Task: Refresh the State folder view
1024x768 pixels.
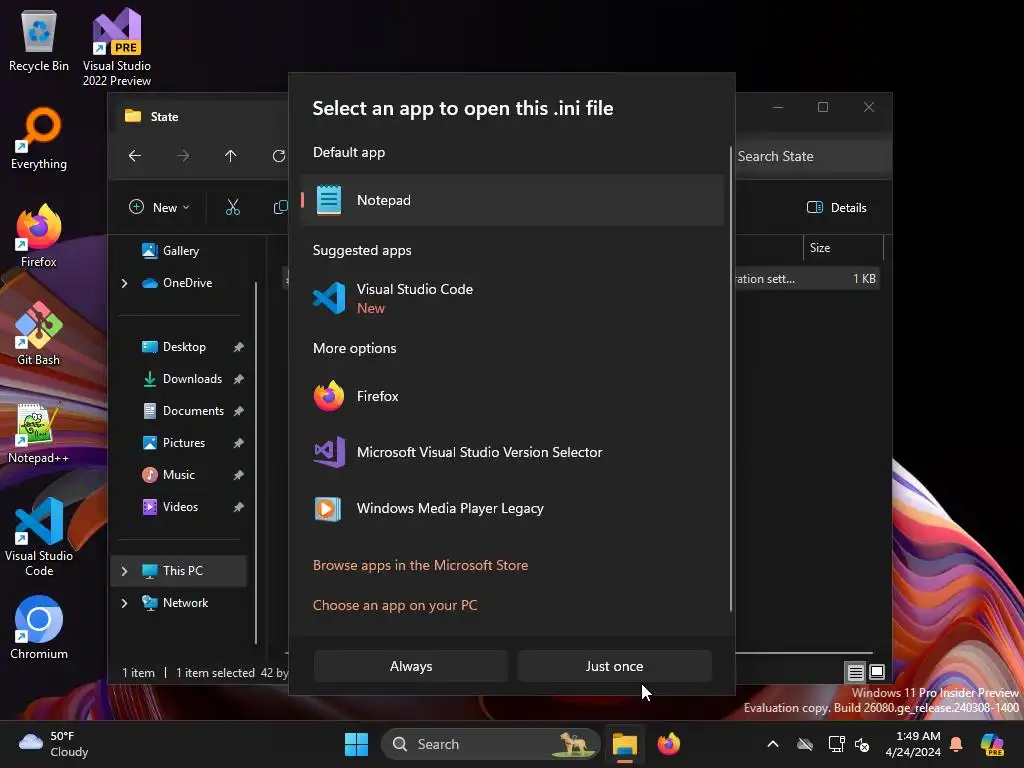Action: [x=279, y=156]
